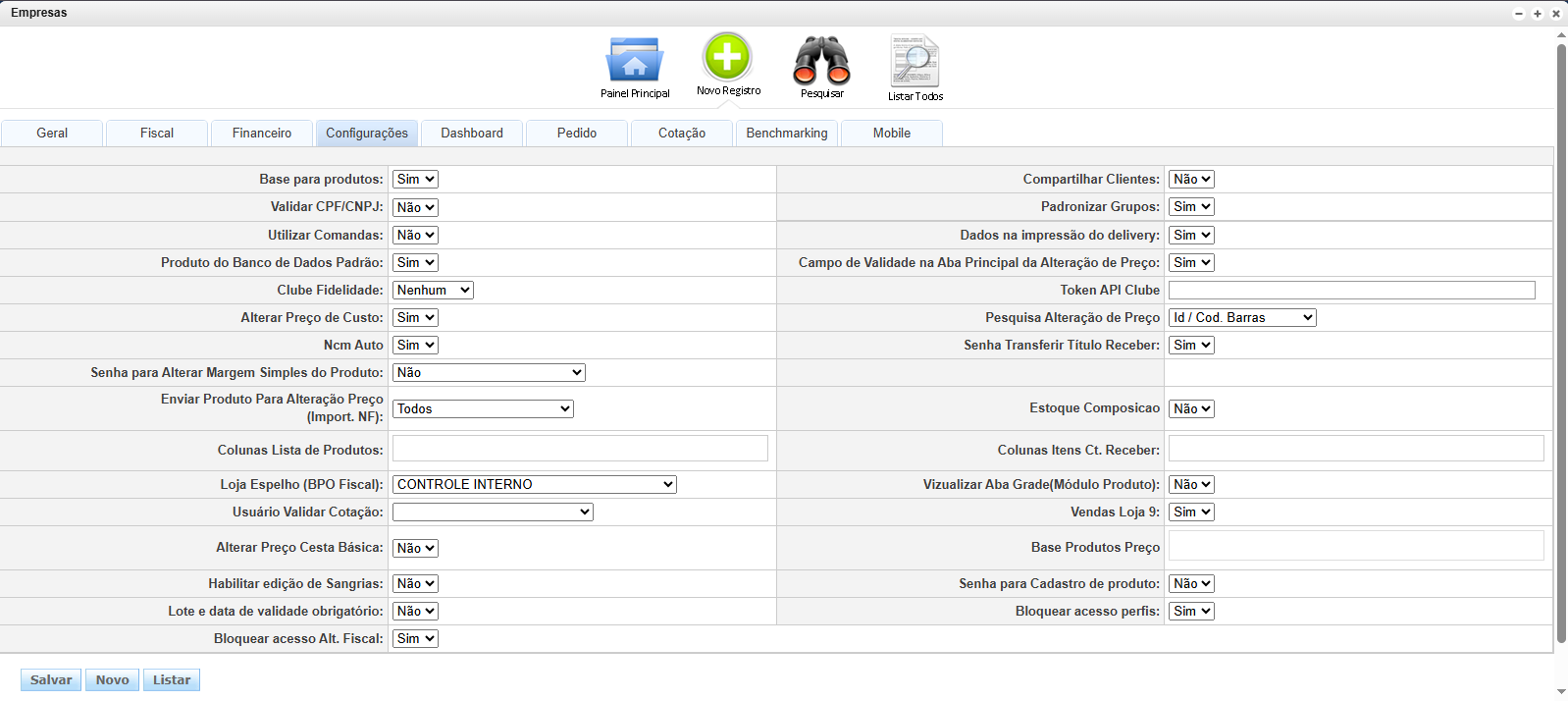Open Pesquisa Alteração de Preço dropdown
The height and width of the screenshot is (701, 1568).
pos(1242,318)
